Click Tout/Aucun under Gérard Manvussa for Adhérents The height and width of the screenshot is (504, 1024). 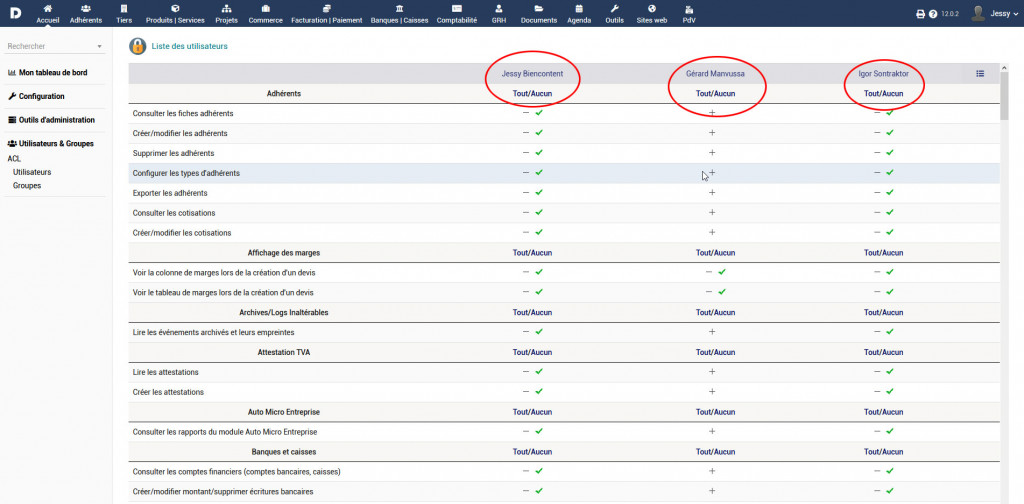coord(715,94)
